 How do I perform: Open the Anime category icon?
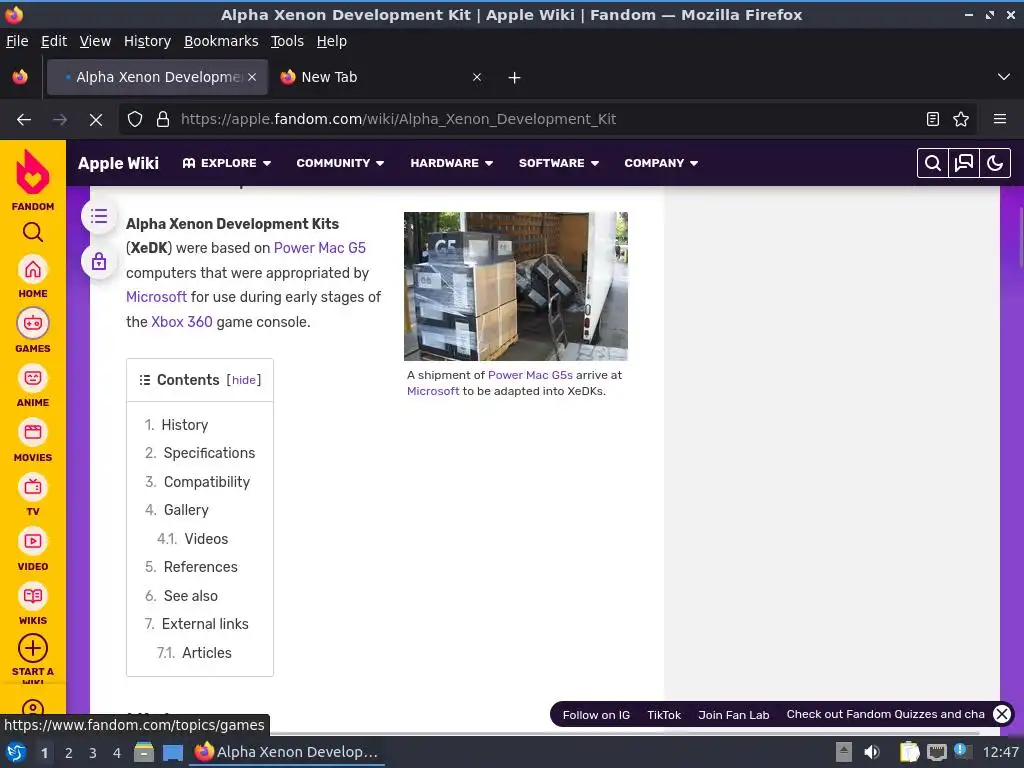click(x=33, y=378)
